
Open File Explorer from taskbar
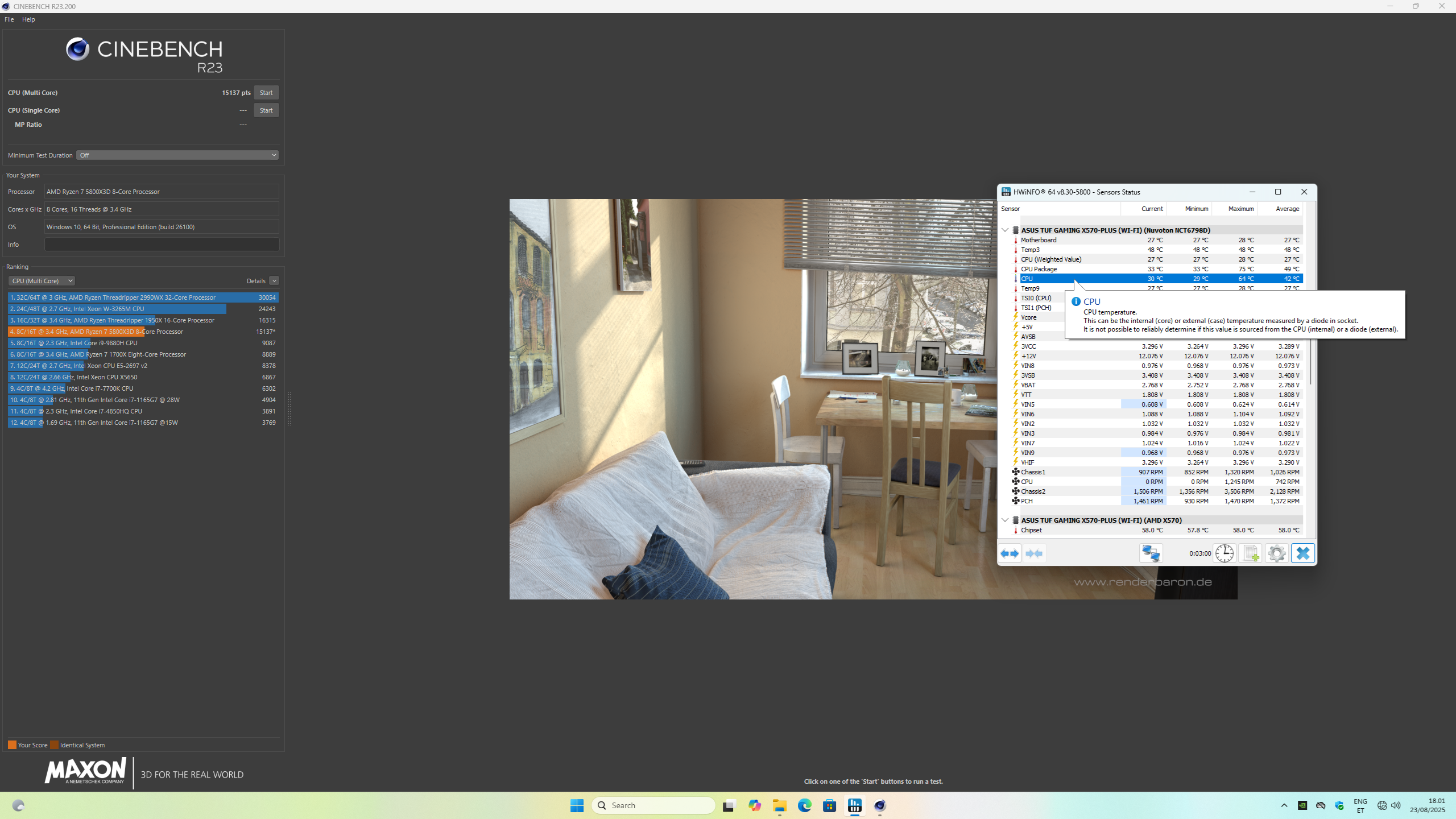[780, 805]
